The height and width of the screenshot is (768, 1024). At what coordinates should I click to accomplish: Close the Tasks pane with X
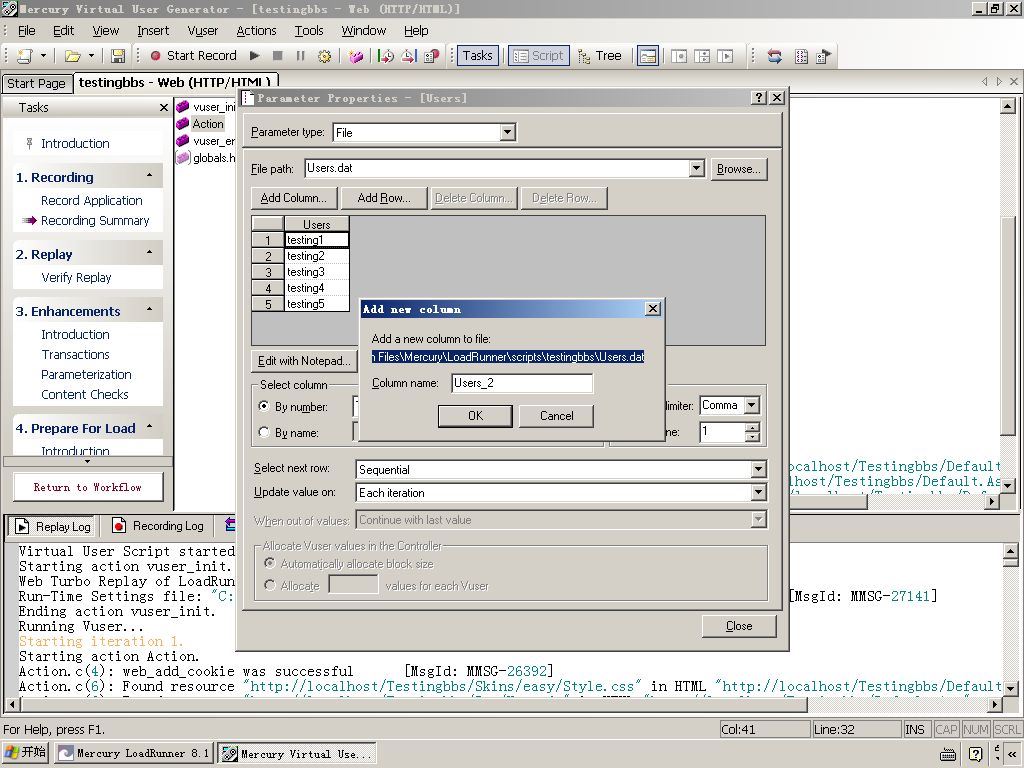(164, 108)
